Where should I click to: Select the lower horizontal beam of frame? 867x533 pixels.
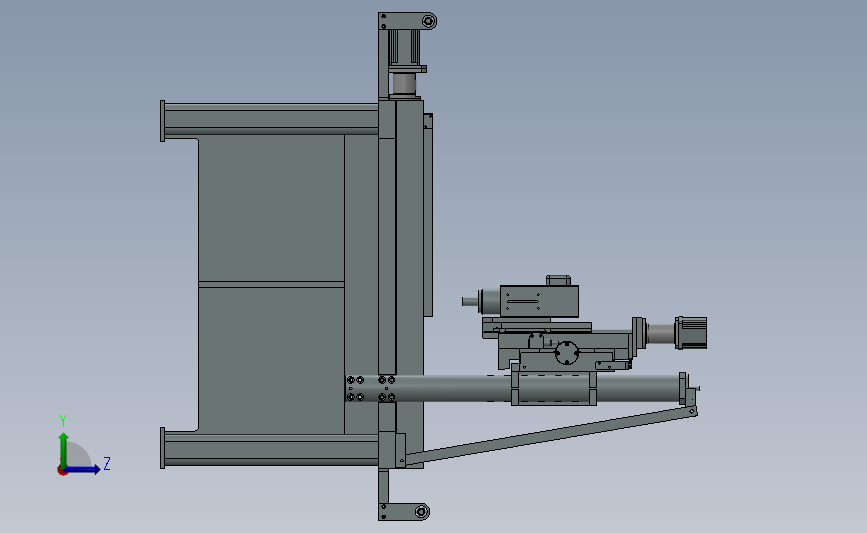[x=271, y=449]
